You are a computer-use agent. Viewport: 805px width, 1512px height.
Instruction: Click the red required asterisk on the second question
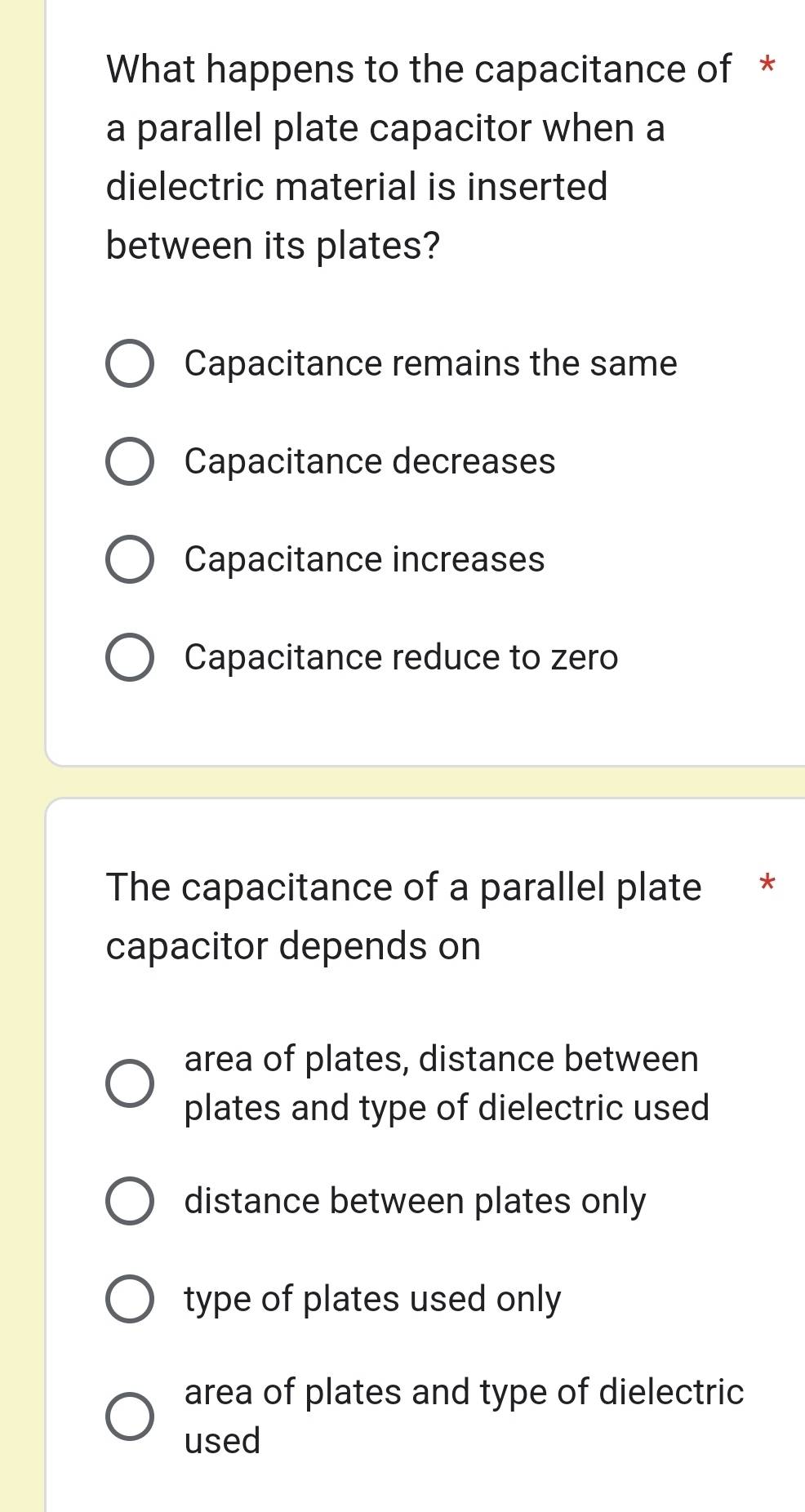point(766,883)
